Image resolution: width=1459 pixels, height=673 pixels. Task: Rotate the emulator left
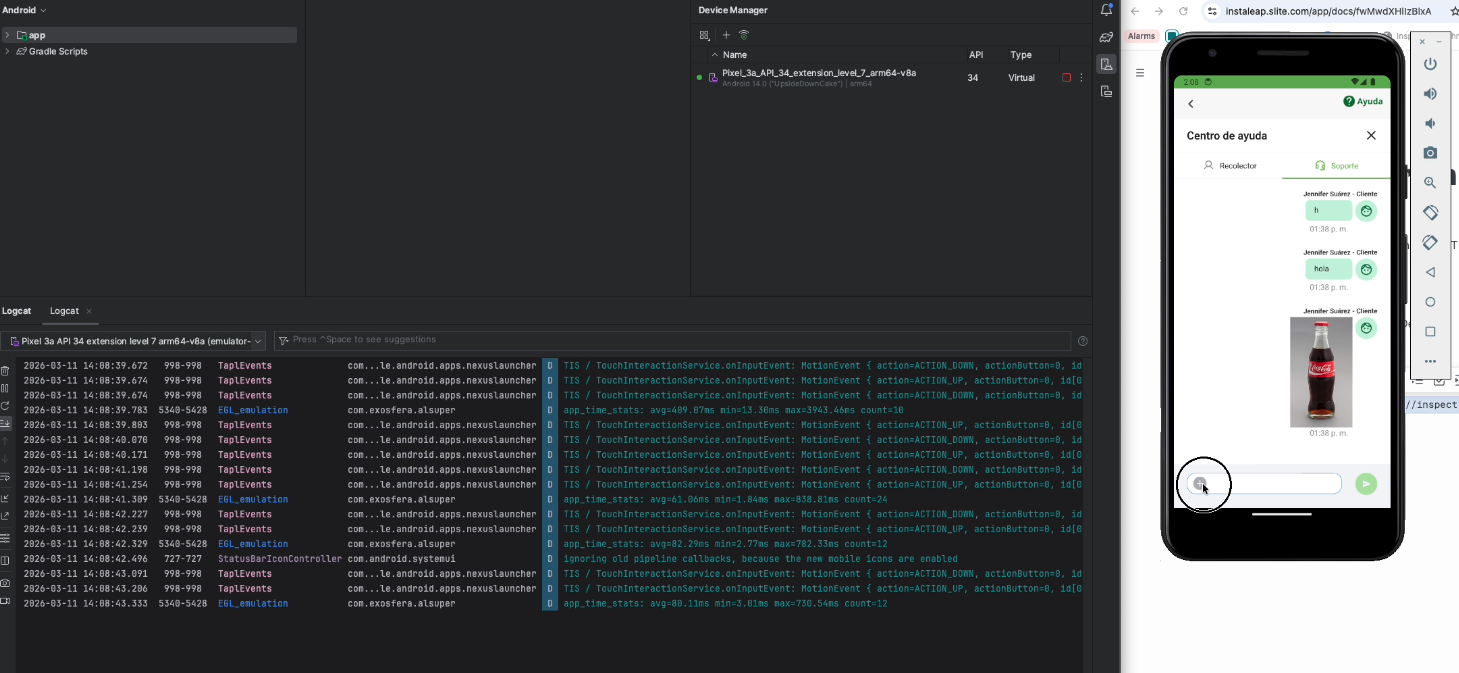click(1430, 212)
